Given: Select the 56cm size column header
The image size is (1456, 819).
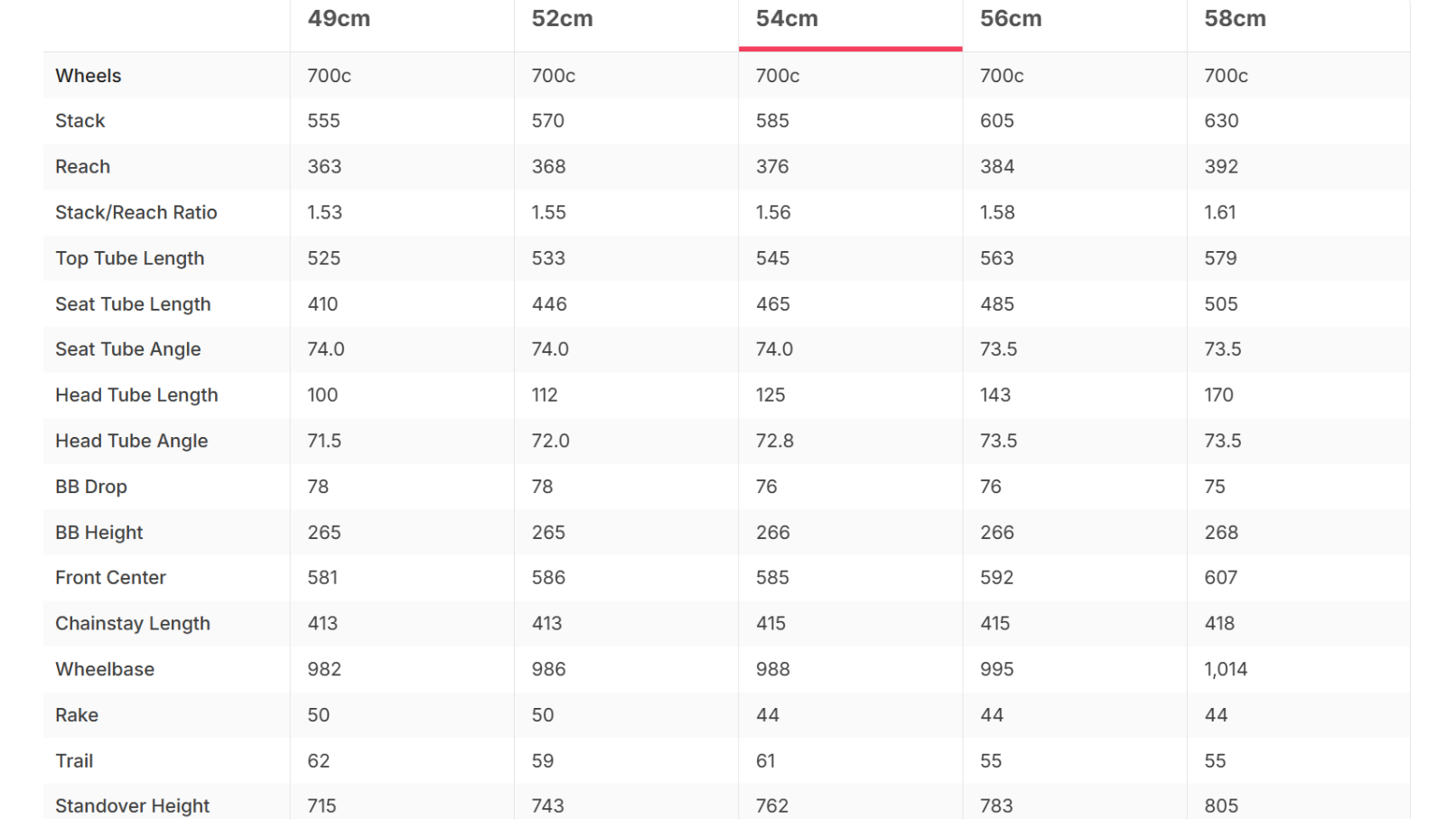Looking at the screenshot, I should (1011, 19).
